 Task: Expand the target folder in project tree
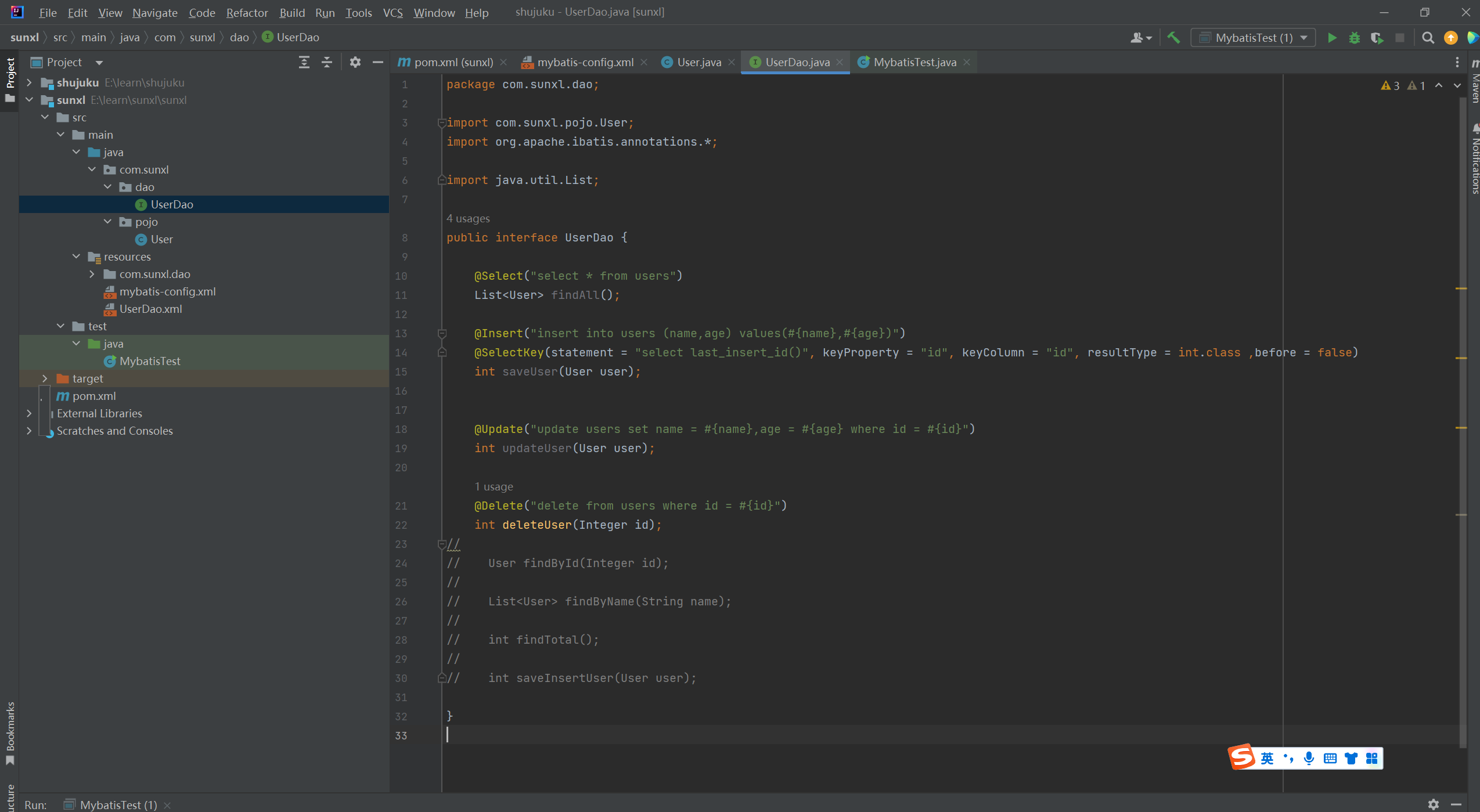[45, 378]
